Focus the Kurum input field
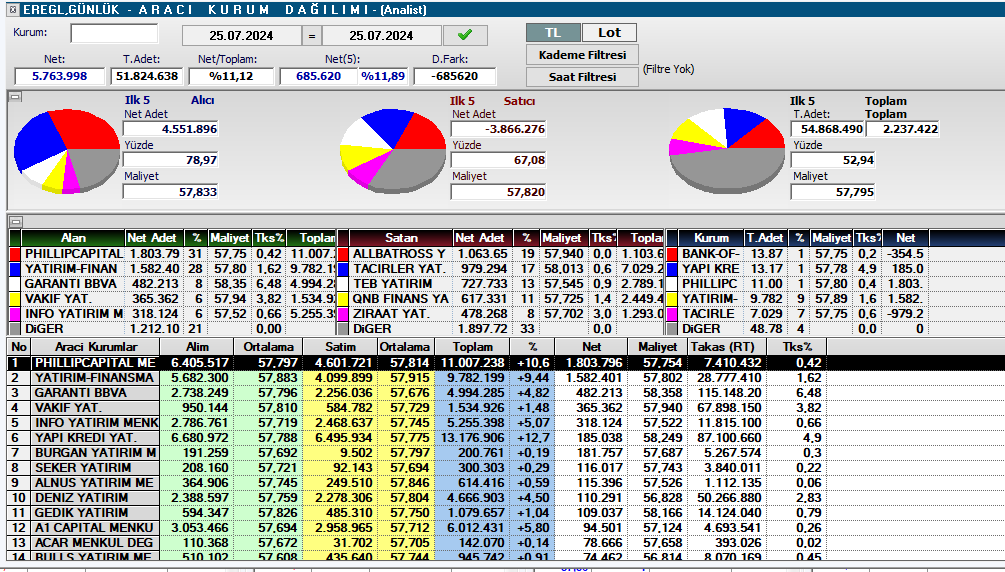The height and width of the screenshot is (572, 1005). coord(114,33)
